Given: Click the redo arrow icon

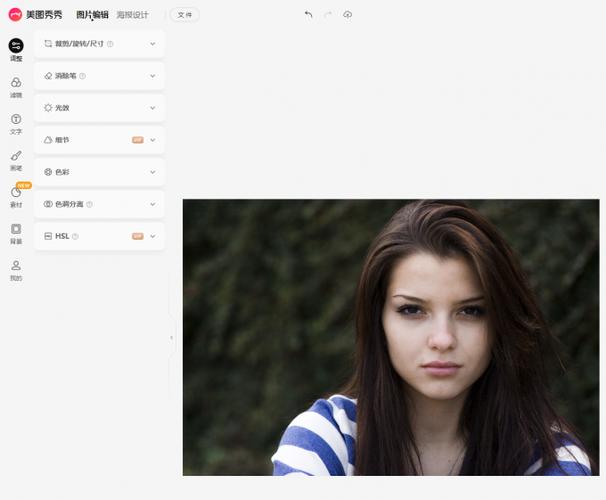Looking at the screenshot, I should 328,15.
